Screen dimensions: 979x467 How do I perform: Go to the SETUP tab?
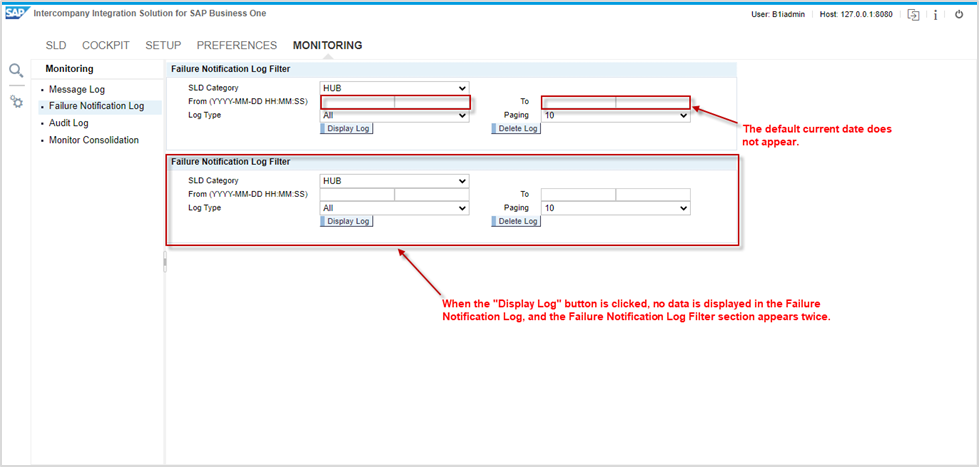click(163, 45)
